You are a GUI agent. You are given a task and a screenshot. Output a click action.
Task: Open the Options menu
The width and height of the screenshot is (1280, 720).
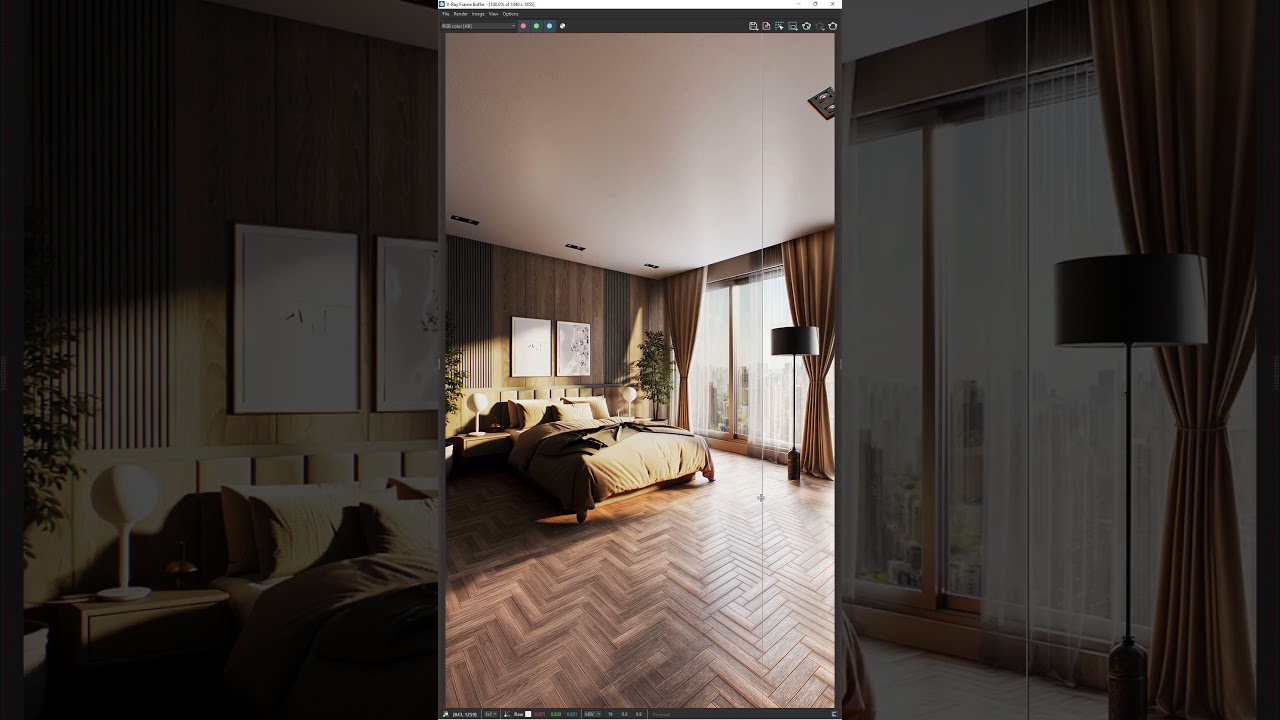[x=510, y=14]
